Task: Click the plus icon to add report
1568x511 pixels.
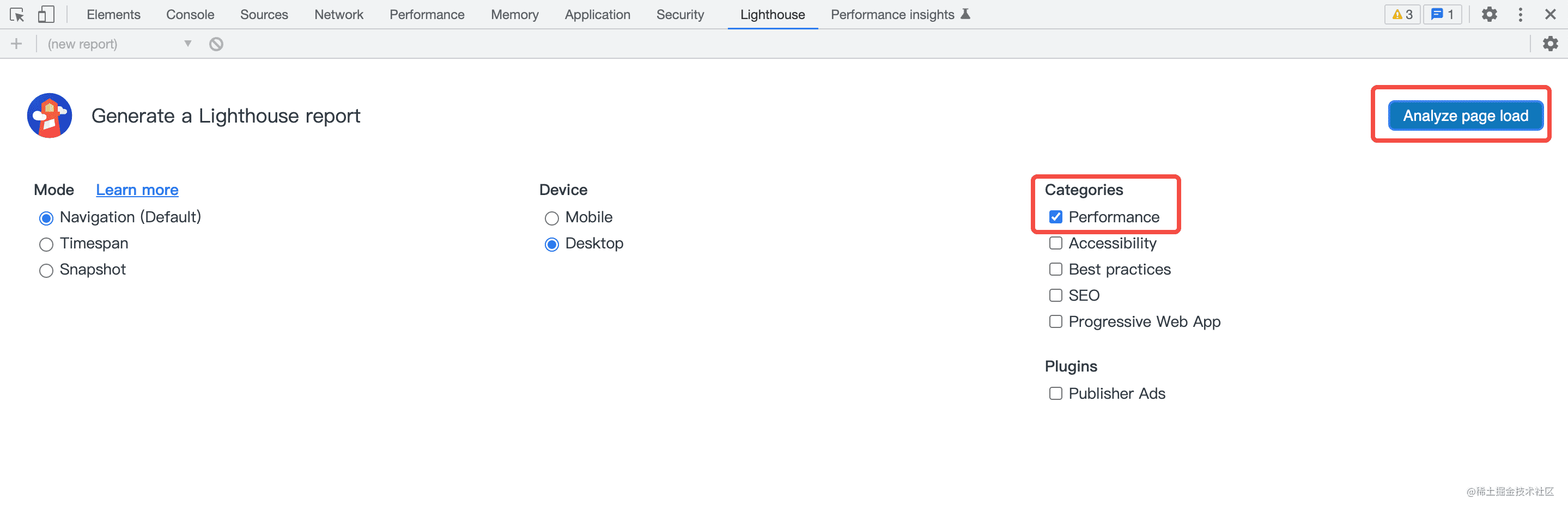Action: 16,44
